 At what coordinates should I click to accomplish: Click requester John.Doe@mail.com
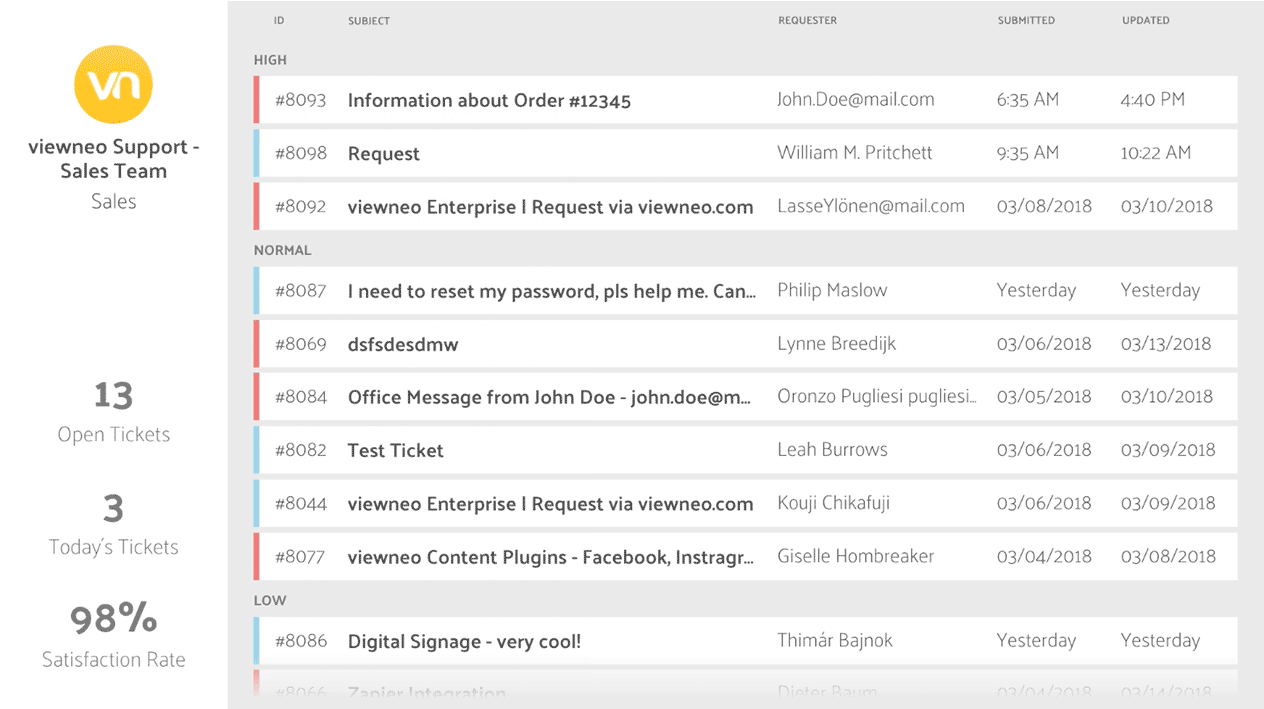[856, 99]
